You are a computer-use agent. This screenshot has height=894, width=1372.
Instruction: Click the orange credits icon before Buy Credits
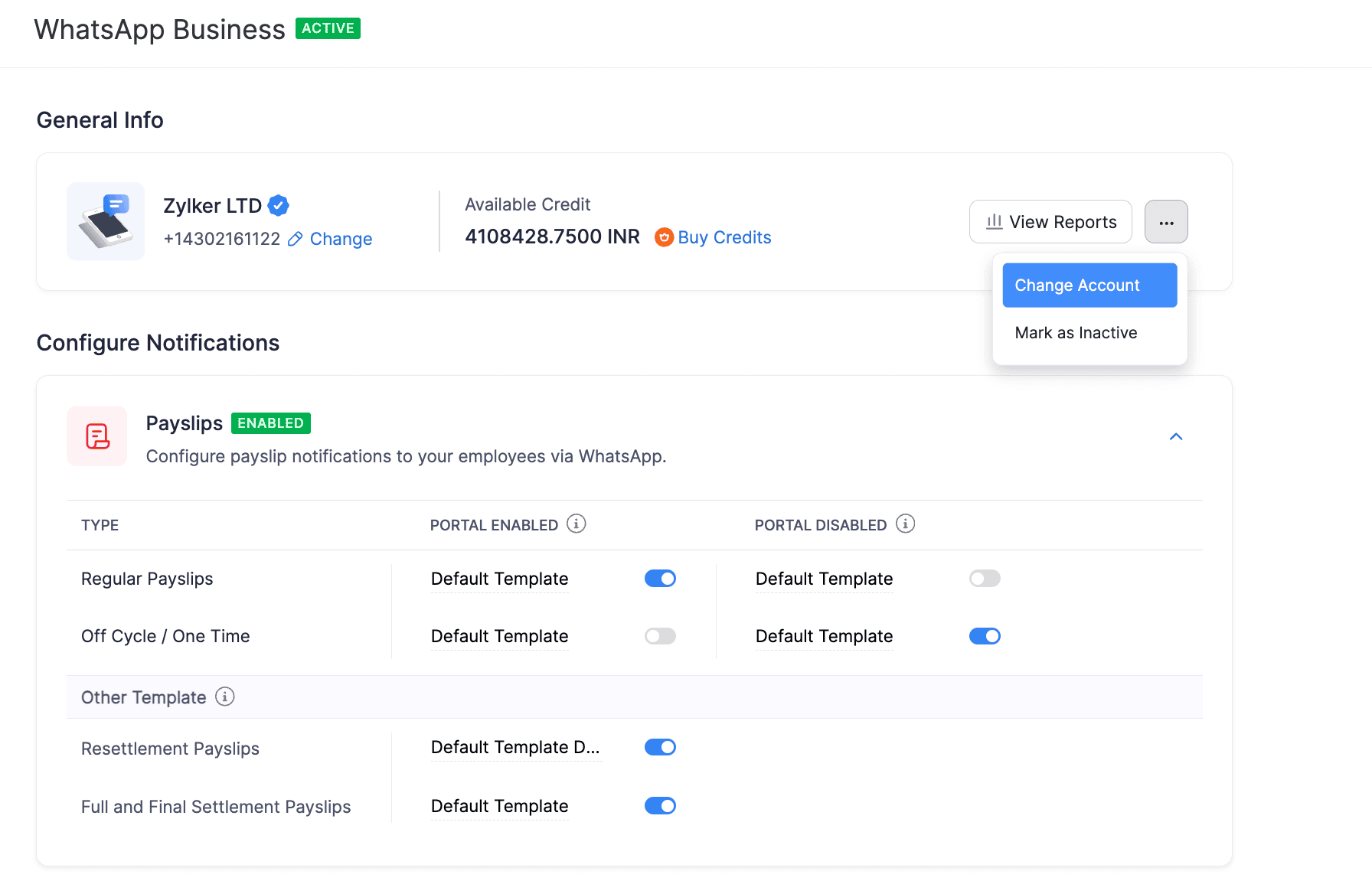pyautogui.click(x=663, y=237)
